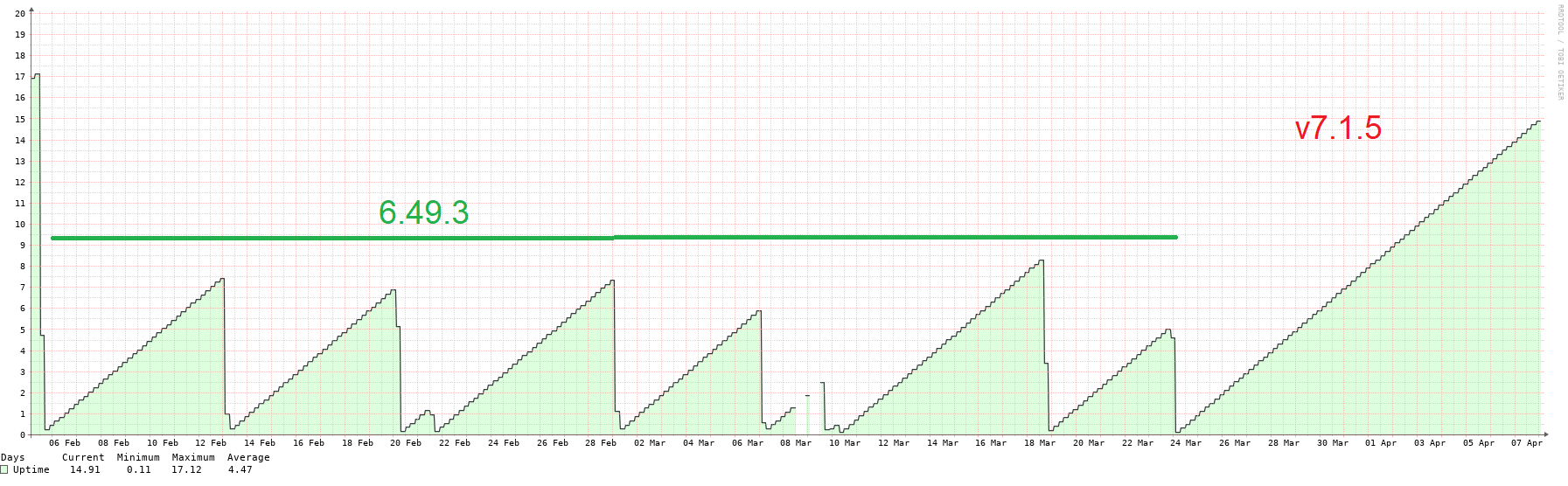This screenshot has height=486, width=1568.
Task: Click the 26 Feb date label
Action: (553, 443)
